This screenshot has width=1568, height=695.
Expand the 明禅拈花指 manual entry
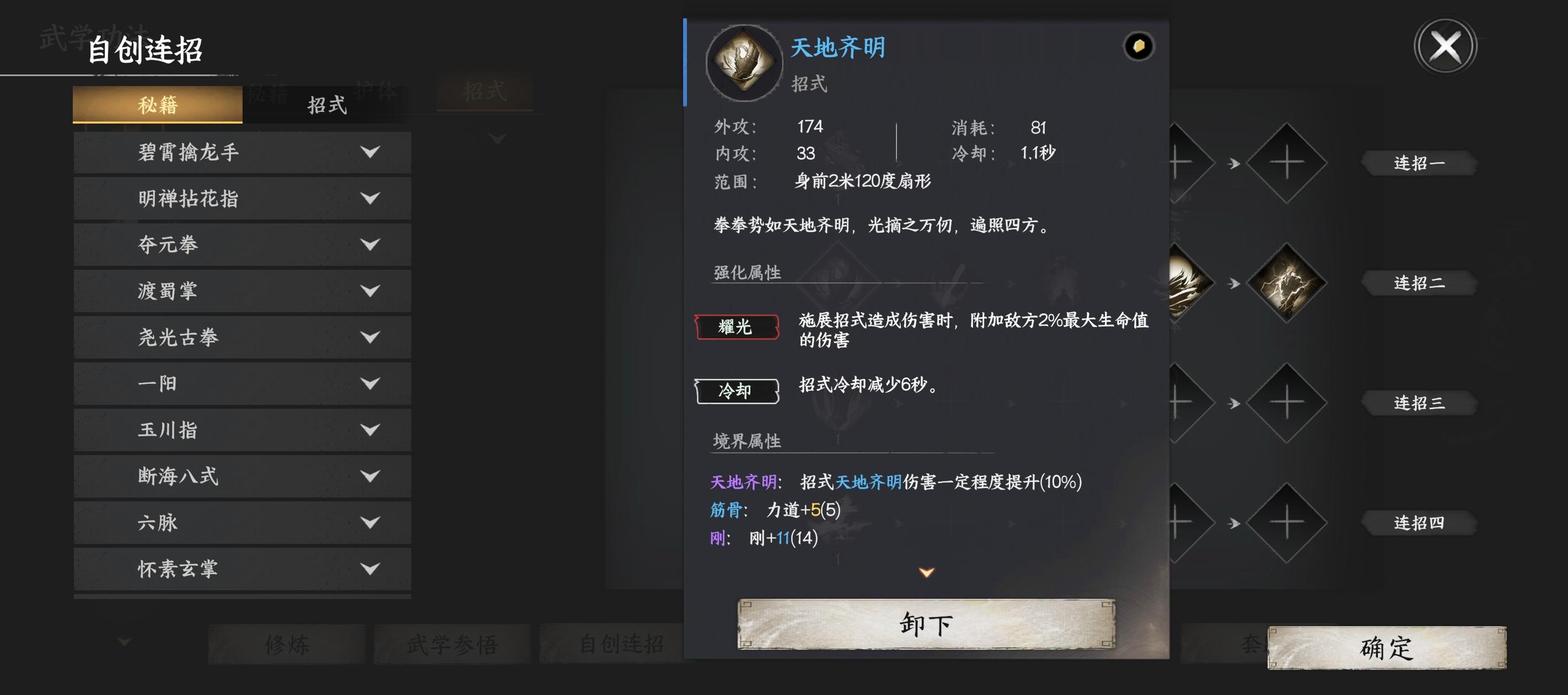click(x=242, y=198)
